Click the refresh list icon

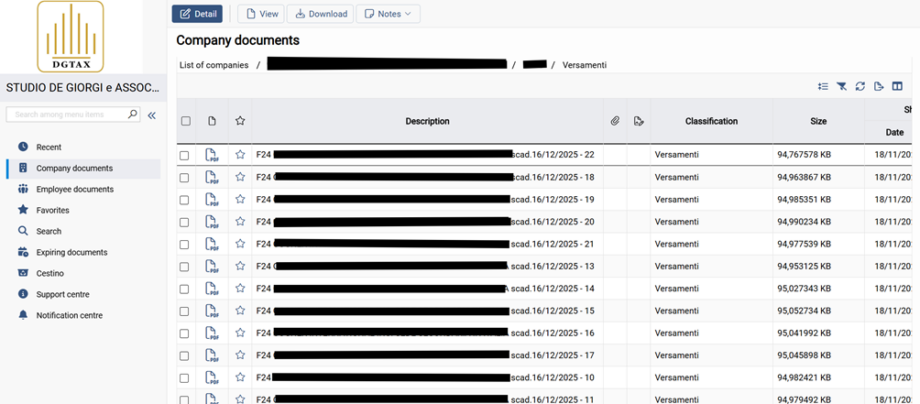860,87
